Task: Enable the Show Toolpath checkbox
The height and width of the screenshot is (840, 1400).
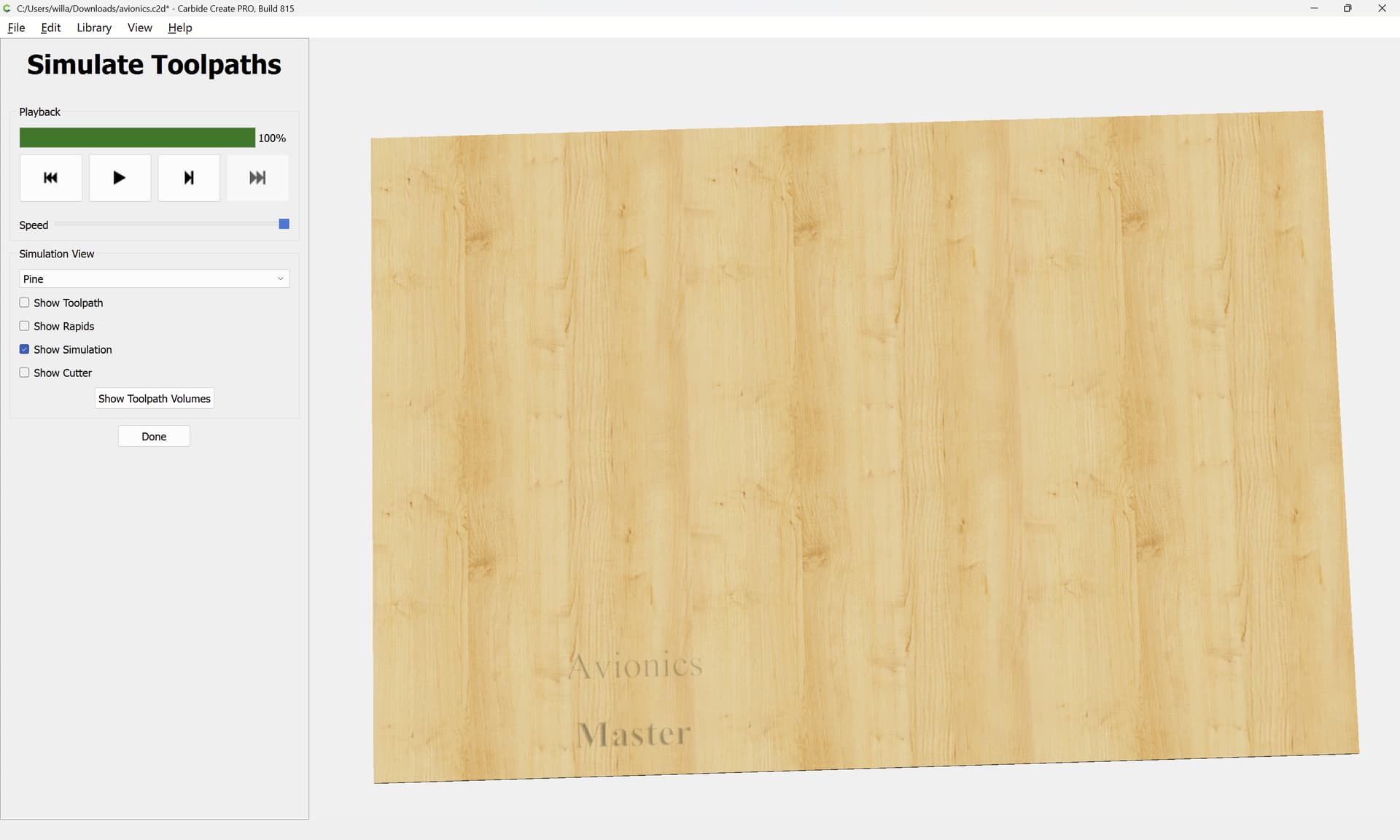Action: [24, 303]
